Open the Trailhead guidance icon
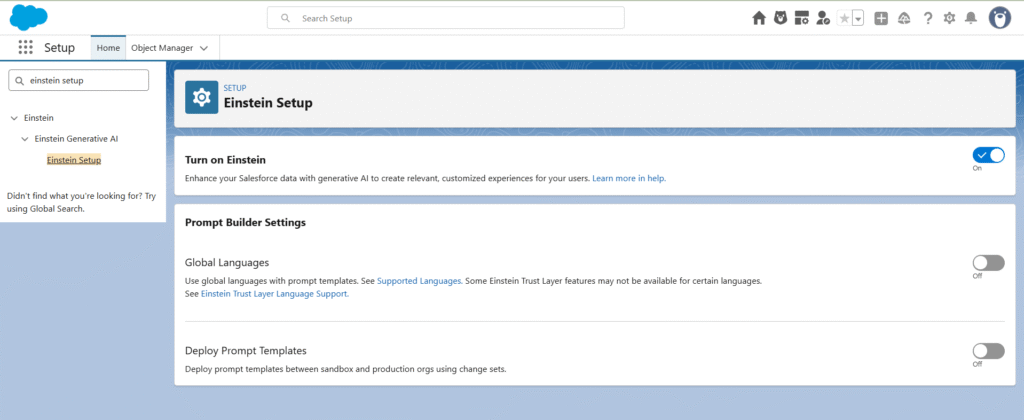Screen dimensions: 1024x420 pos(904,18)
